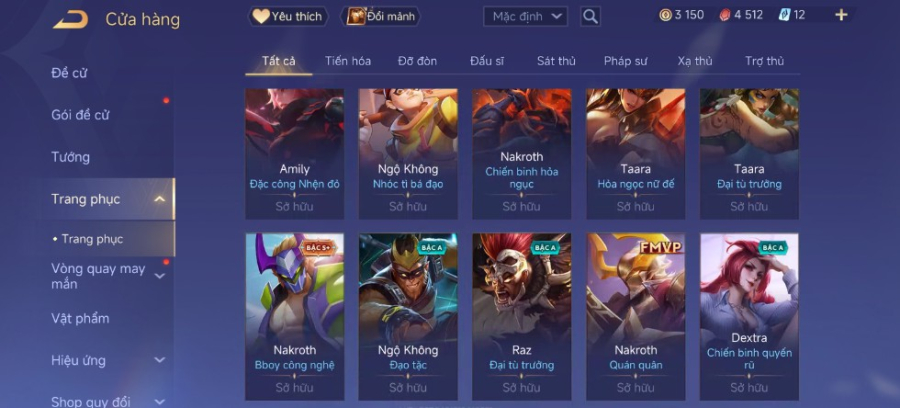Select Amily Đặc công Nhện đỏ skin

point(294,154)
